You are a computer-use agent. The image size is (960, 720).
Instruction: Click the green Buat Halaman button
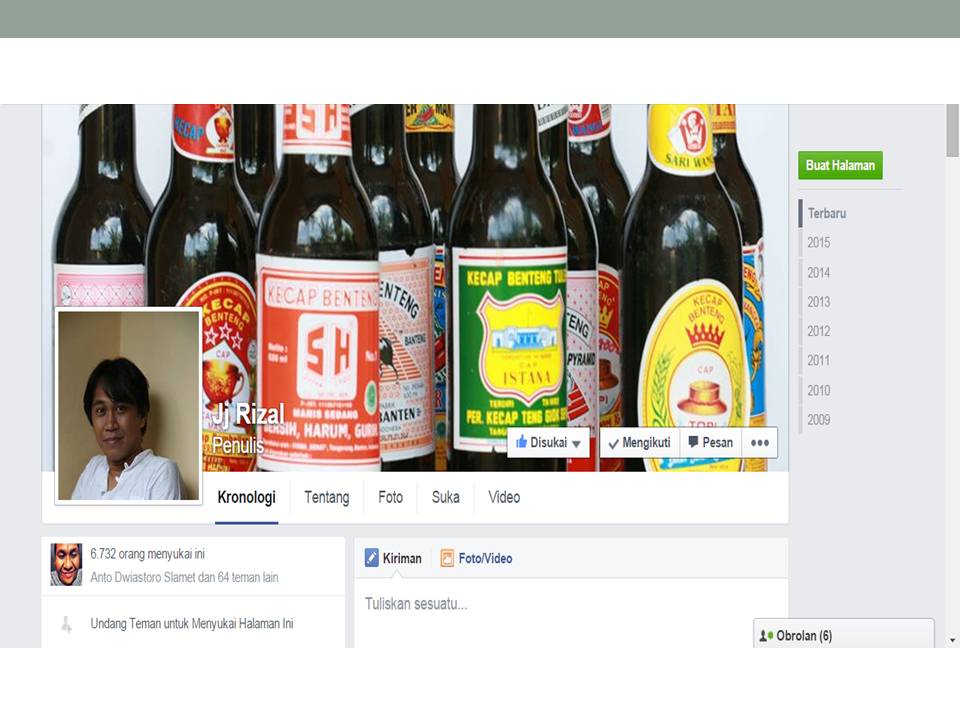point(840,165)
